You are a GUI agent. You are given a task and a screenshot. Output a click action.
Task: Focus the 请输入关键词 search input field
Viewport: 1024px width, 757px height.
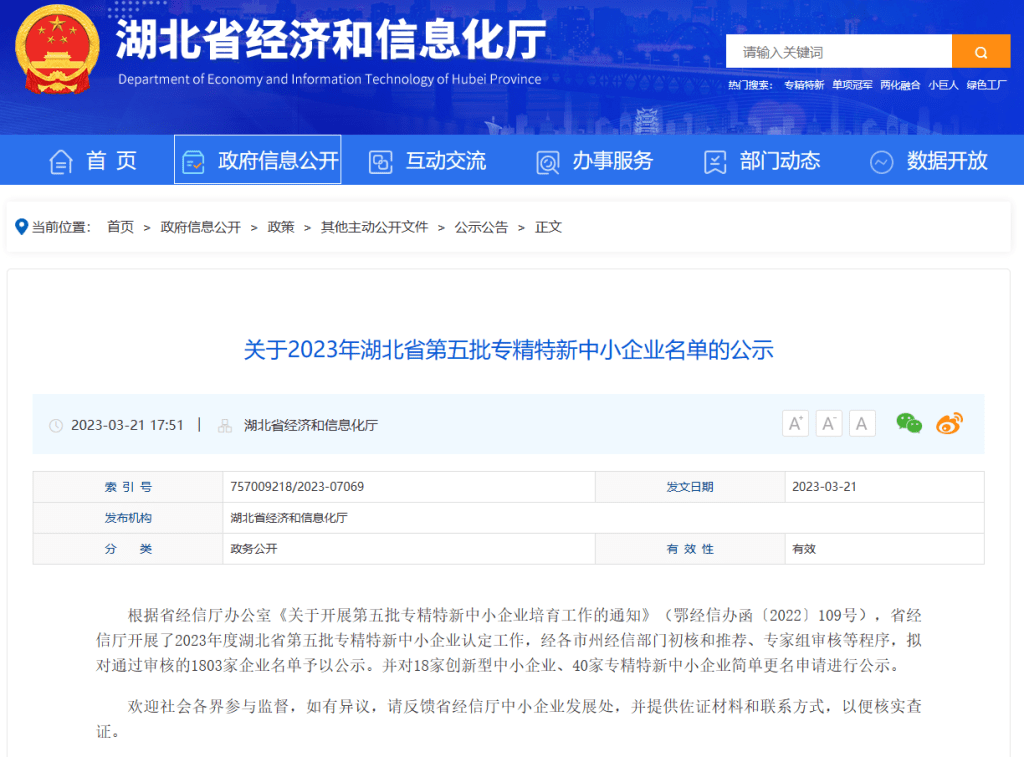(838, 52)
